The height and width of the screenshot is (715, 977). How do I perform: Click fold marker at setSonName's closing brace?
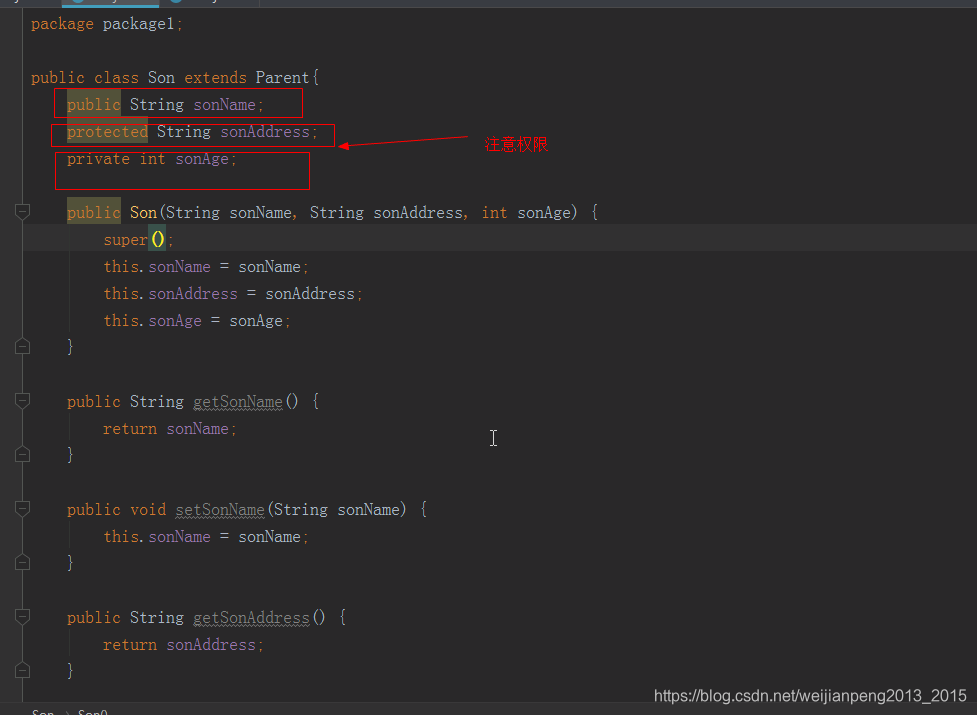tap(22, 562)
